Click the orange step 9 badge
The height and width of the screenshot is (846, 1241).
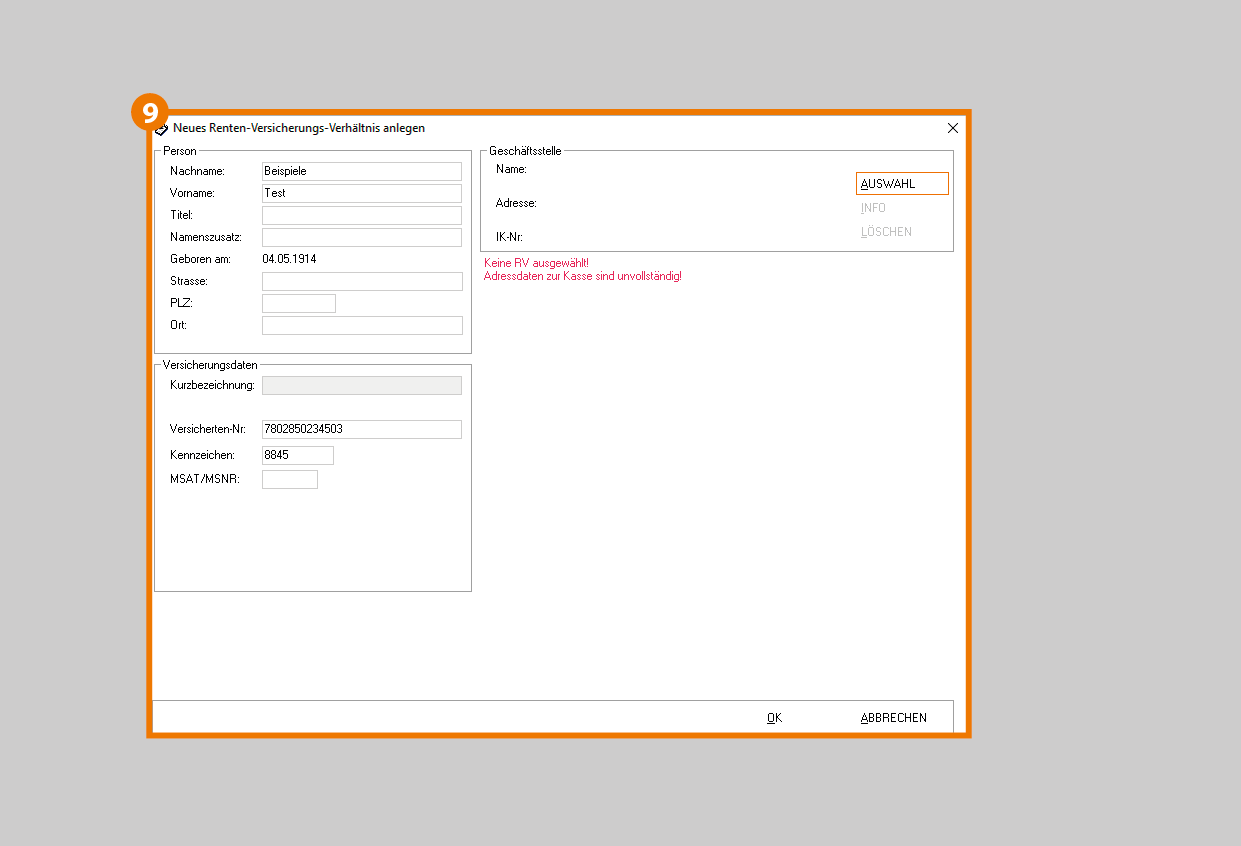coord(149,112)
